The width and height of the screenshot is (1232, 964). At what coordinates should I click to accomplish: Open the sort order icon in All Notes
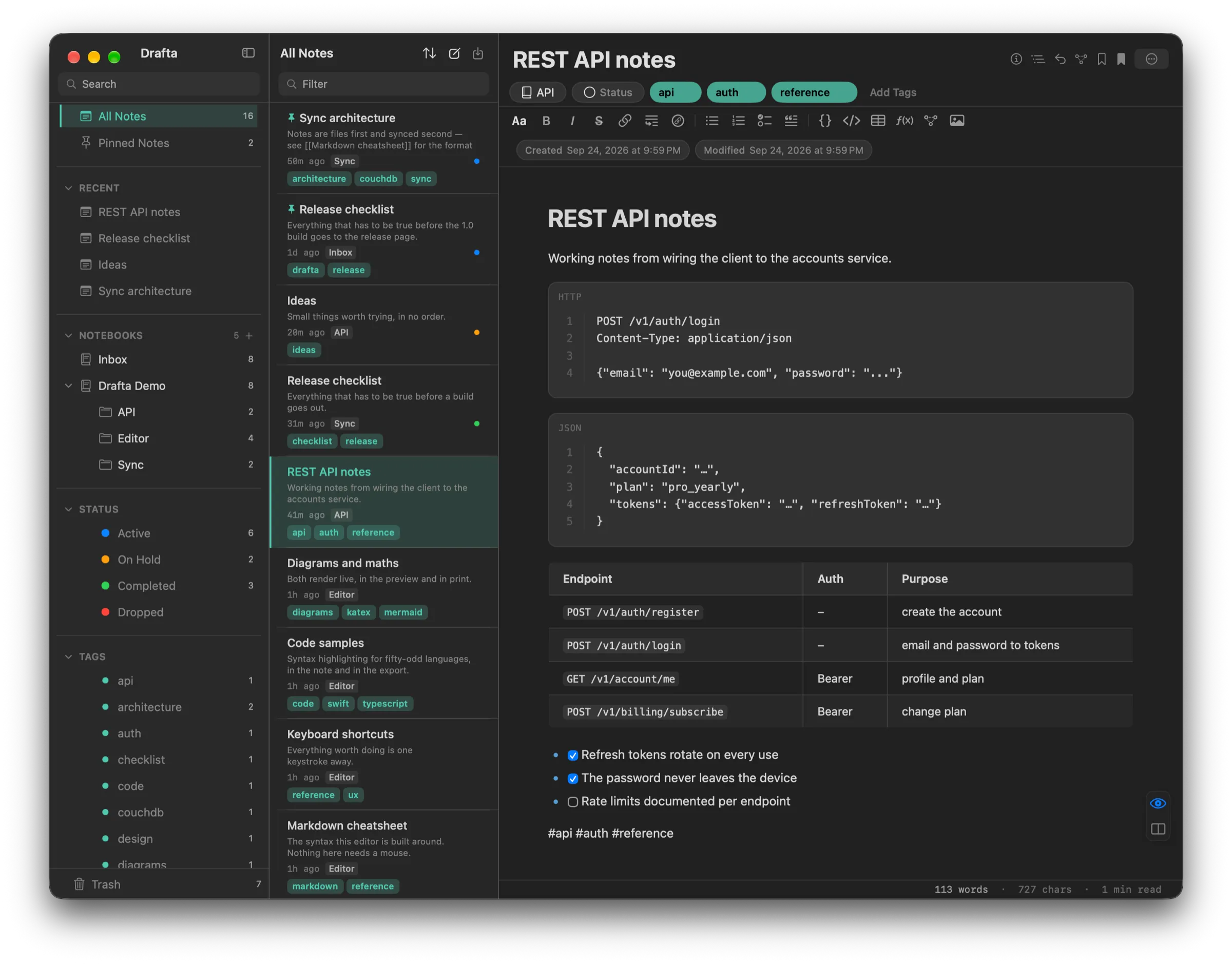[429, 53]
